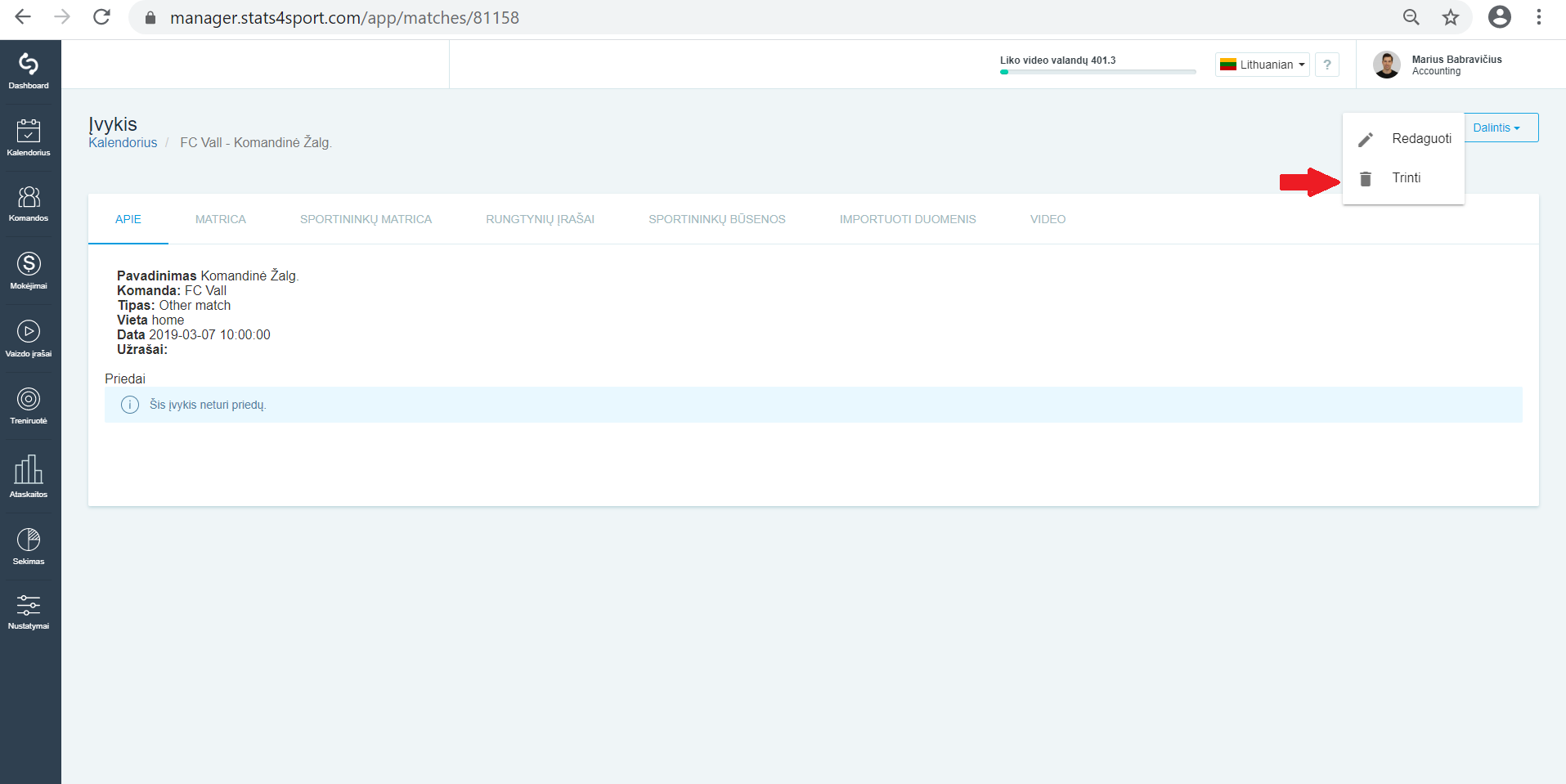The height and width of the screenshot is (784, 1566).
Task: Open Mokėjimai payments icon
Action: [x=29, y=271]
